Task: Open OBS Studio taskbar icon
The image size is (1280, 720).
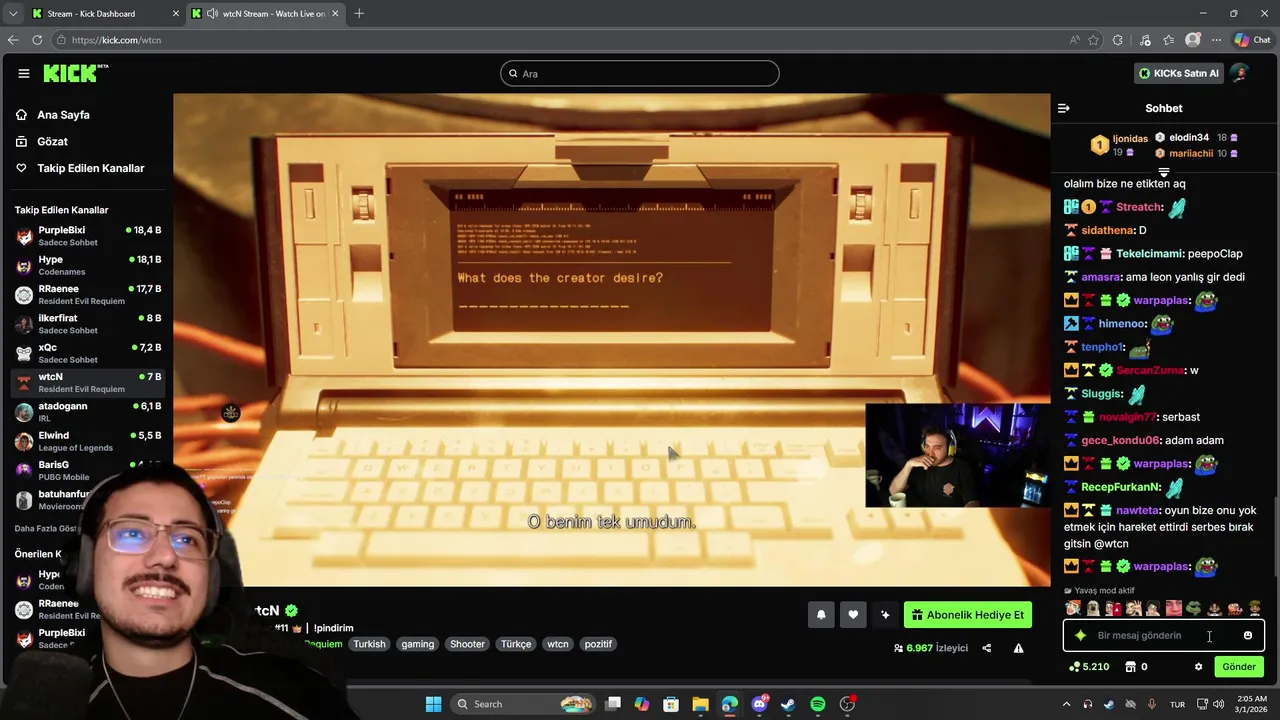Action: point(847,704)
